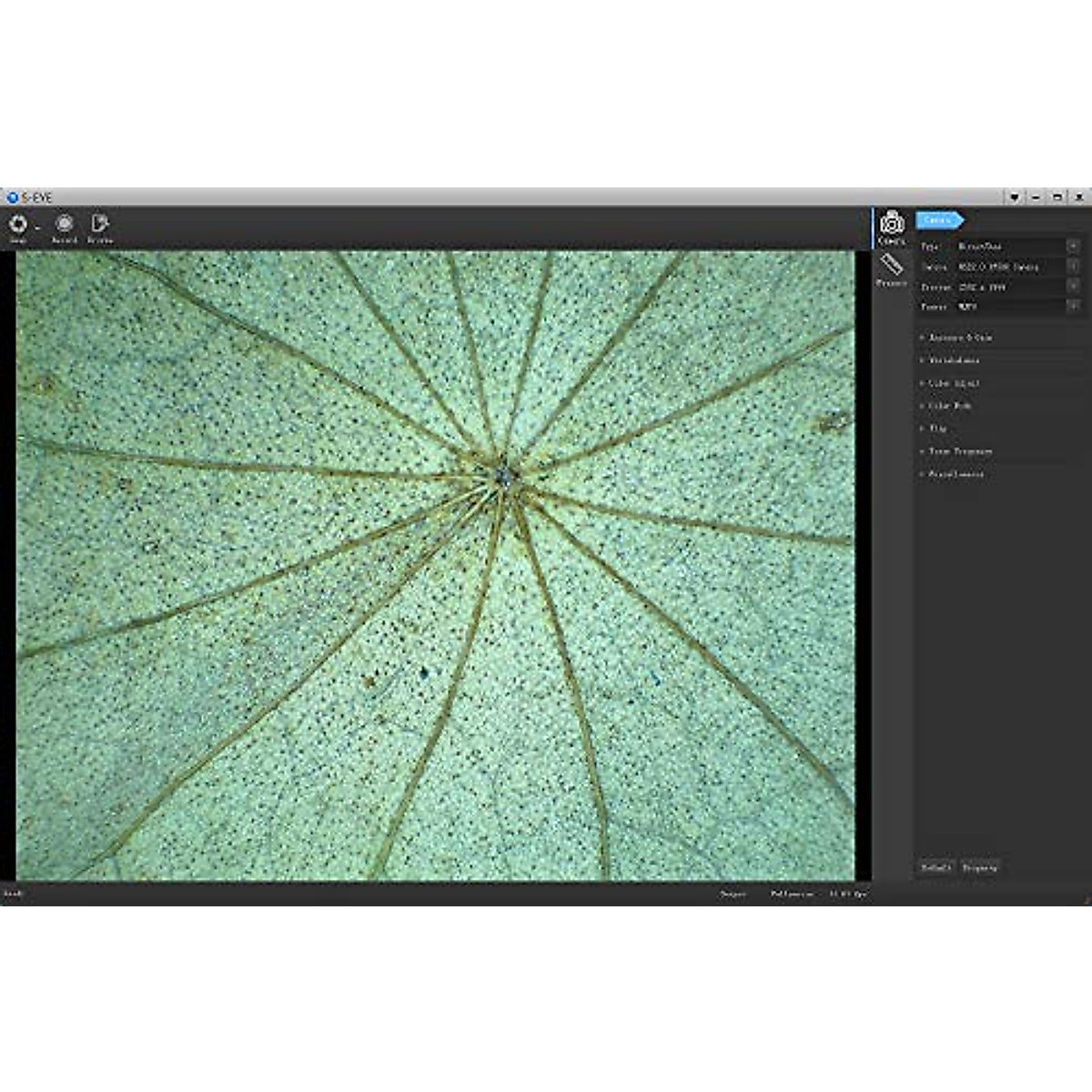Expand the White Balance section
This screenshot has width=1092, height=1092.
tap(954, 360)
